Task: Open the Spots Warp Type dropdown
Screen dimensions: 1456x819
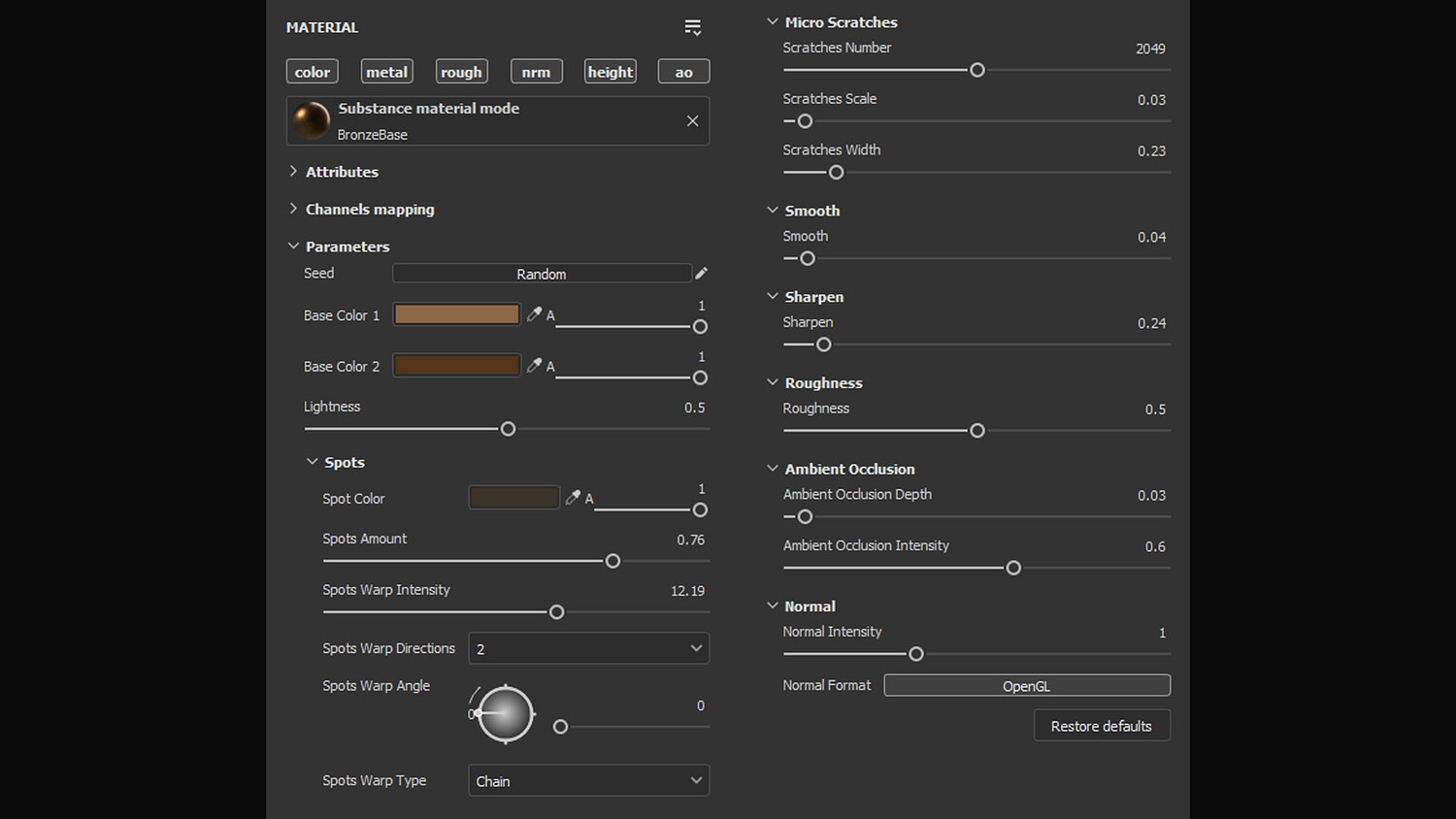Action: click(588, 781)
